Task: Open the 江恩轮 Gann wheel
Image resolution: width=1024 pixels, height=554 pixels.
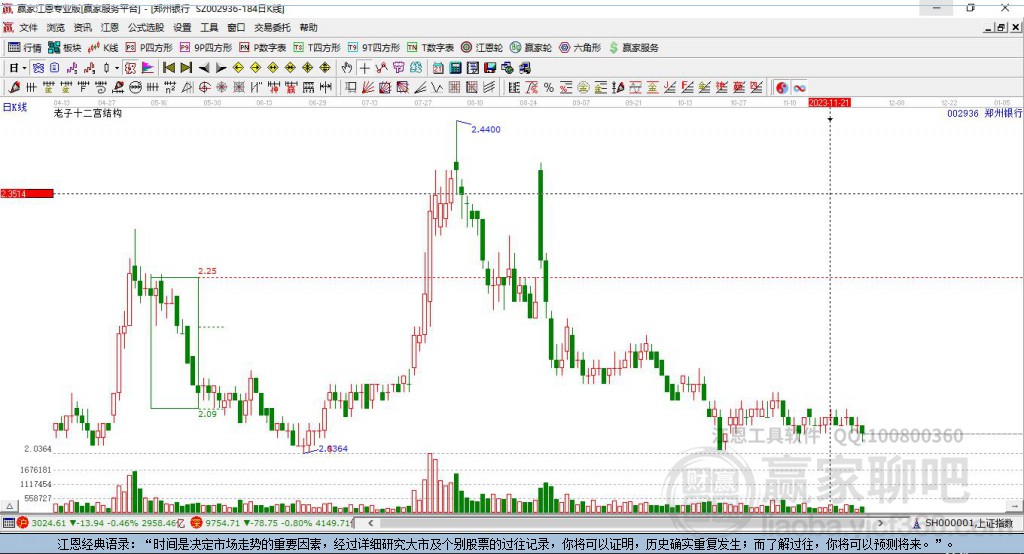Action: tap(482, 48)
